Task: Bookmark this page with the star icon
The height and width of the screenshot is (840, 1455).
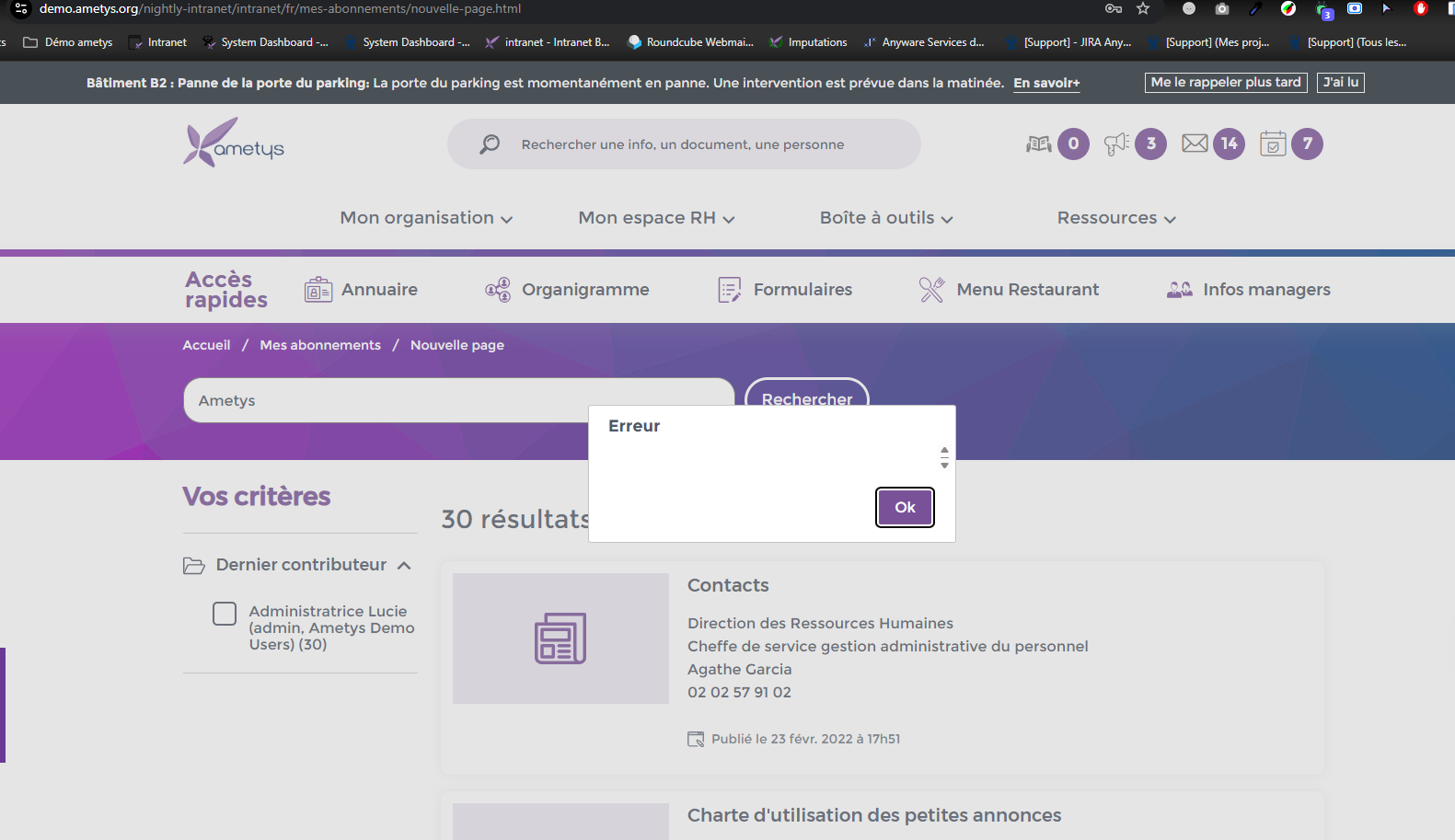Action: tap(1143, 9)
